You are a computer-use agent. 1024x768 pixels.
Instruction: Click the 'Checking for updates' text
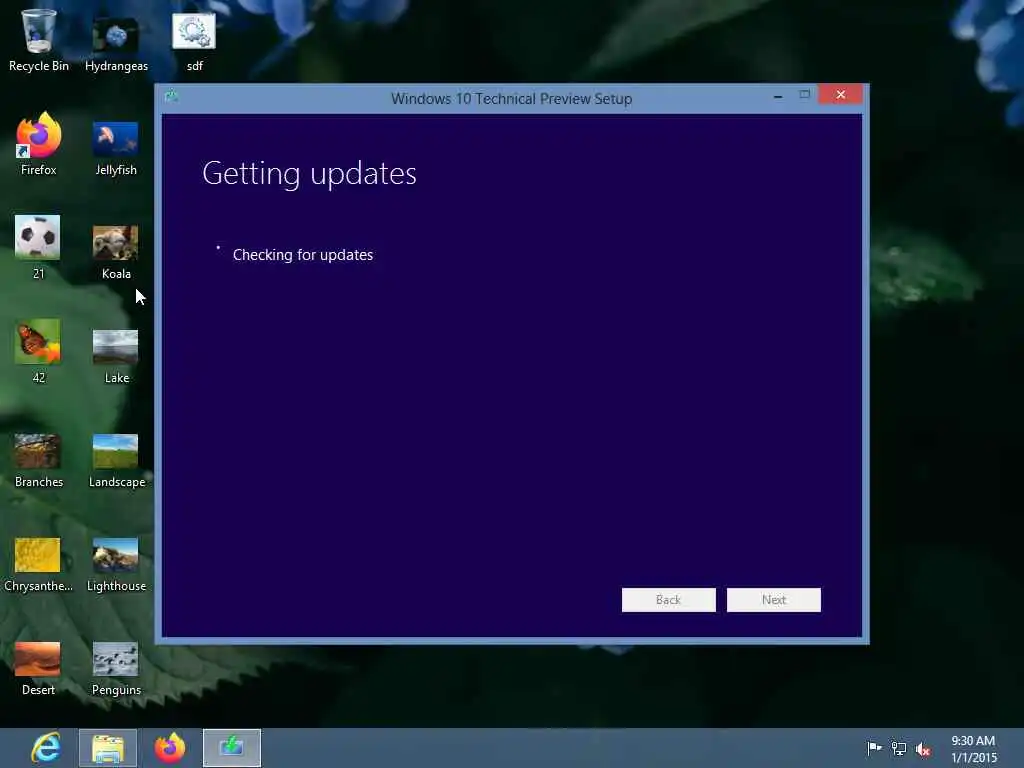click(x=303, y=255)
